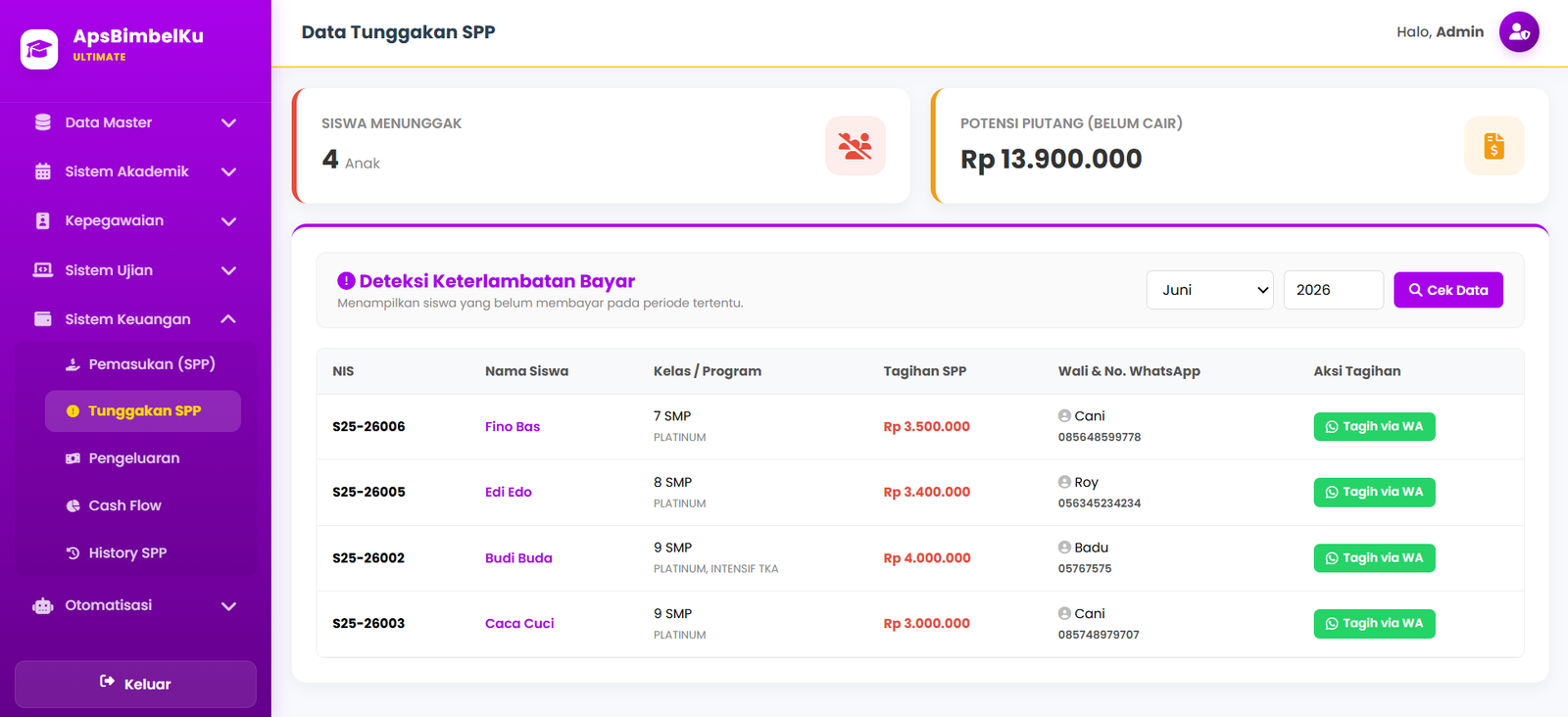This screenshot has width=1568, height=717.
Task: Go to Pengeluaran submenu
Action: pos(143,458)
